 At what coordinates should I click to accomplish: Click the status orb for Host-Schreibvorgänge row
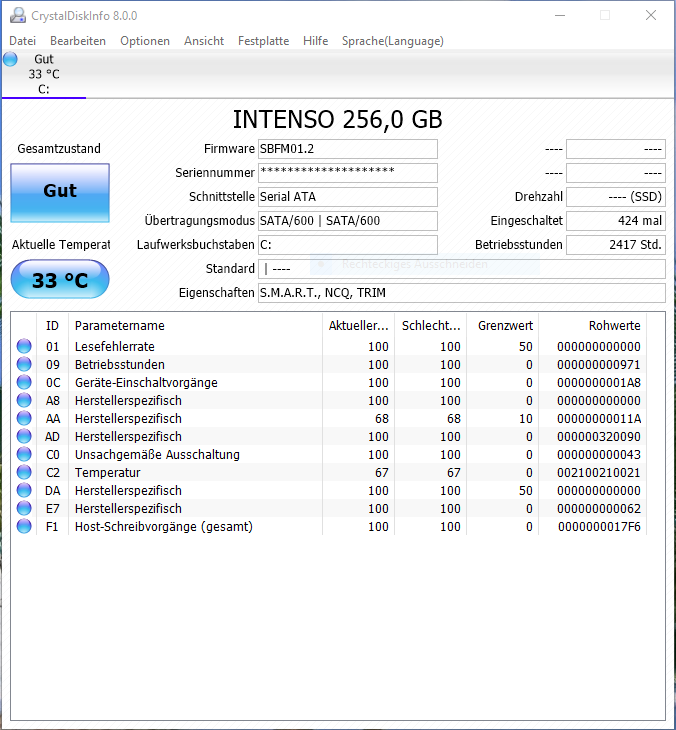point(24,526)
